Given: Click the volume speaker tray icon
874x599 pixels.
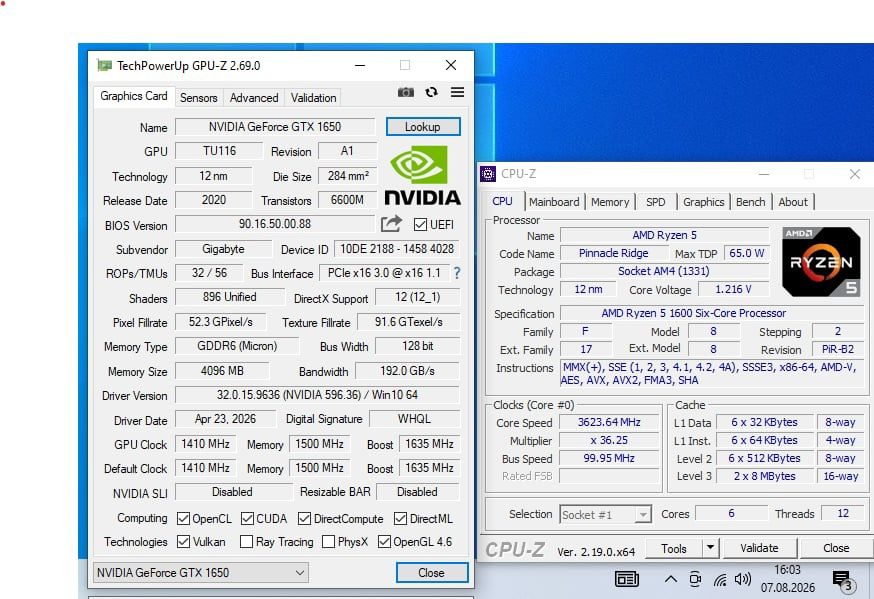Looking at the screenshot, I should (x=742, y=579).
